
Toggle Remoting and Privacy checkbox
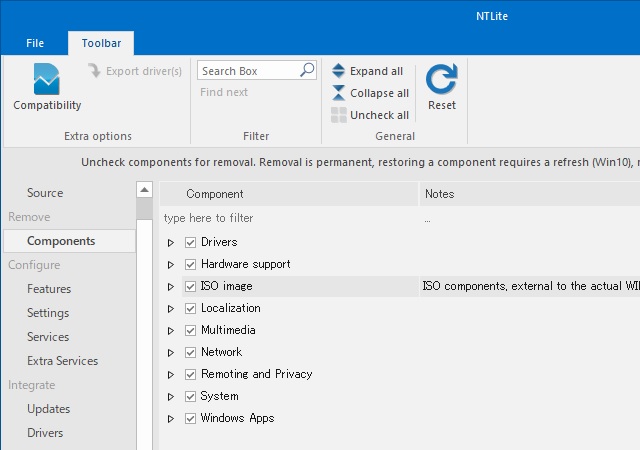[190, 374]
